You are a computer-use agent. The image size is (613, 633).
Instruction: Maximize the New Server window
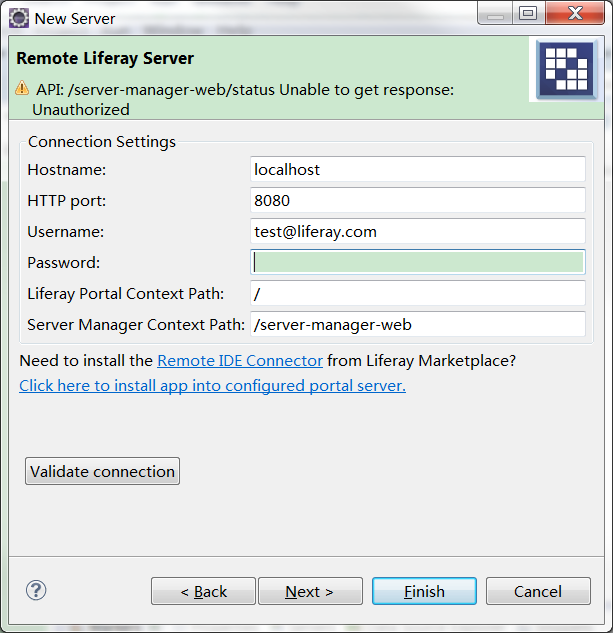(527, 14)
